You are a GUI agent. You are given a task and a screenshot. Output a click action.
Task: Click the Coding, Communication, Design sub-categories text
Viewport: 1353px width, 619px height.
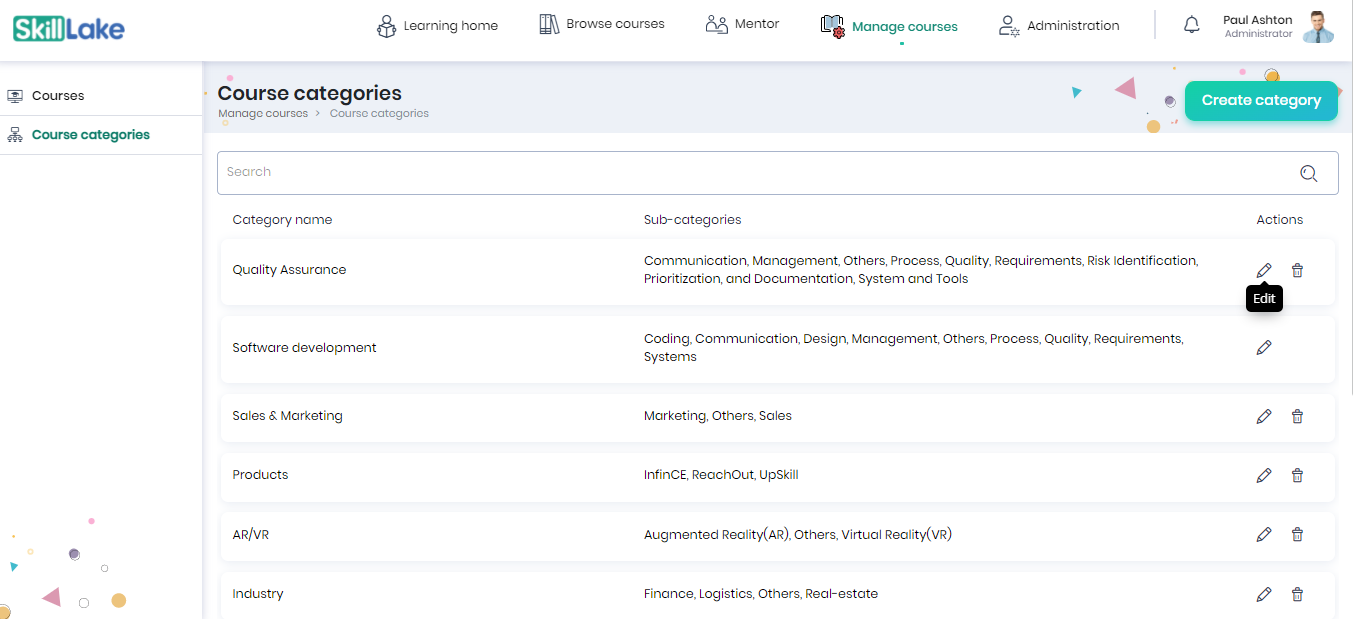coord(914,348)
